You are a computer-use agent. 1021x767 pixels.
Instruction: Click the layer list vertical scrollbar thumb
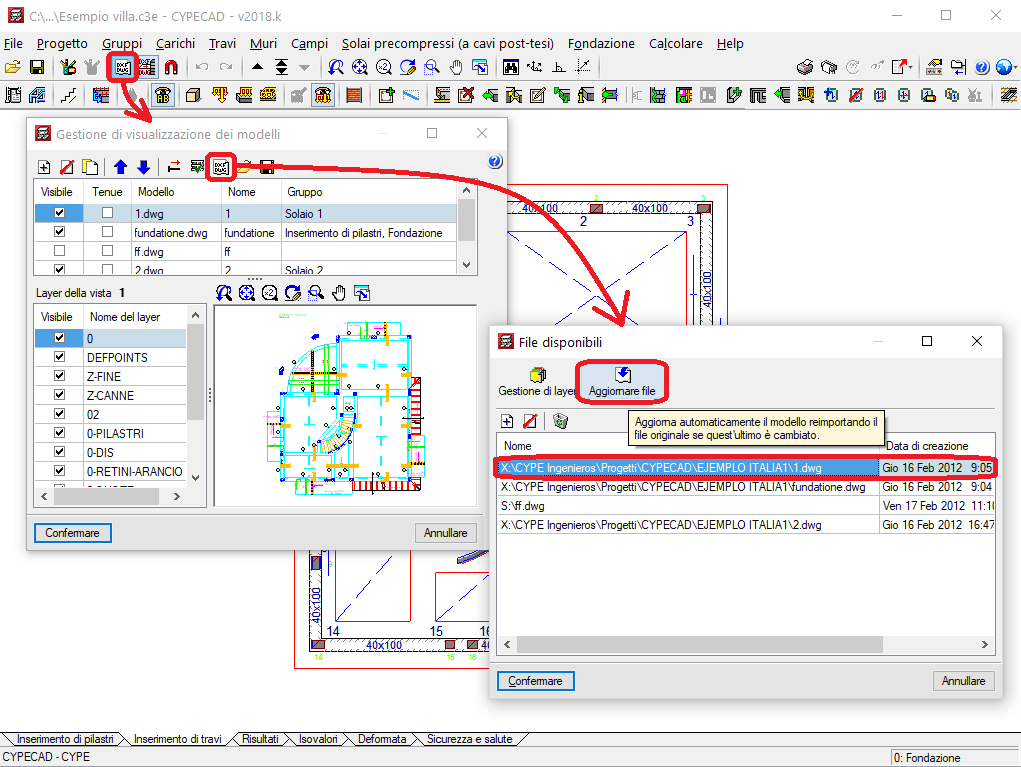(195, 372)
